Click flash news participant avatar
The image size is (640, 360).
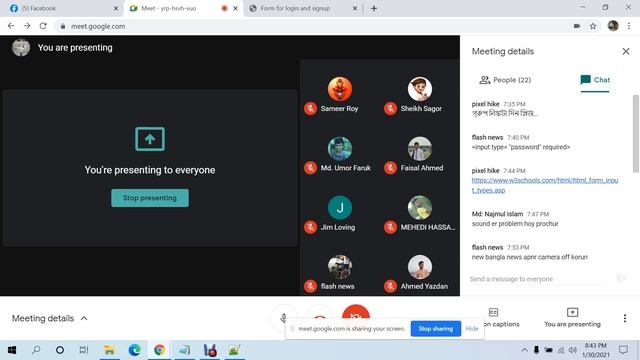click(x=340, y=267)
